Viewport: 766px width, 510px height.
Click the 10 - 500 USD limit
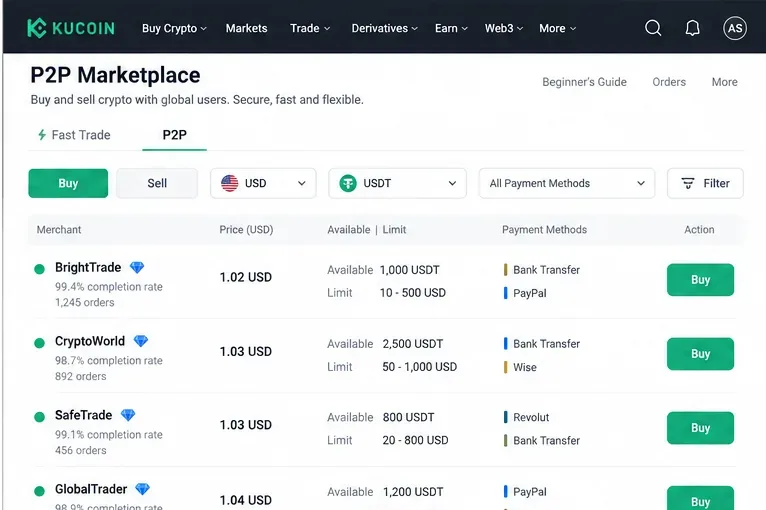413,293
